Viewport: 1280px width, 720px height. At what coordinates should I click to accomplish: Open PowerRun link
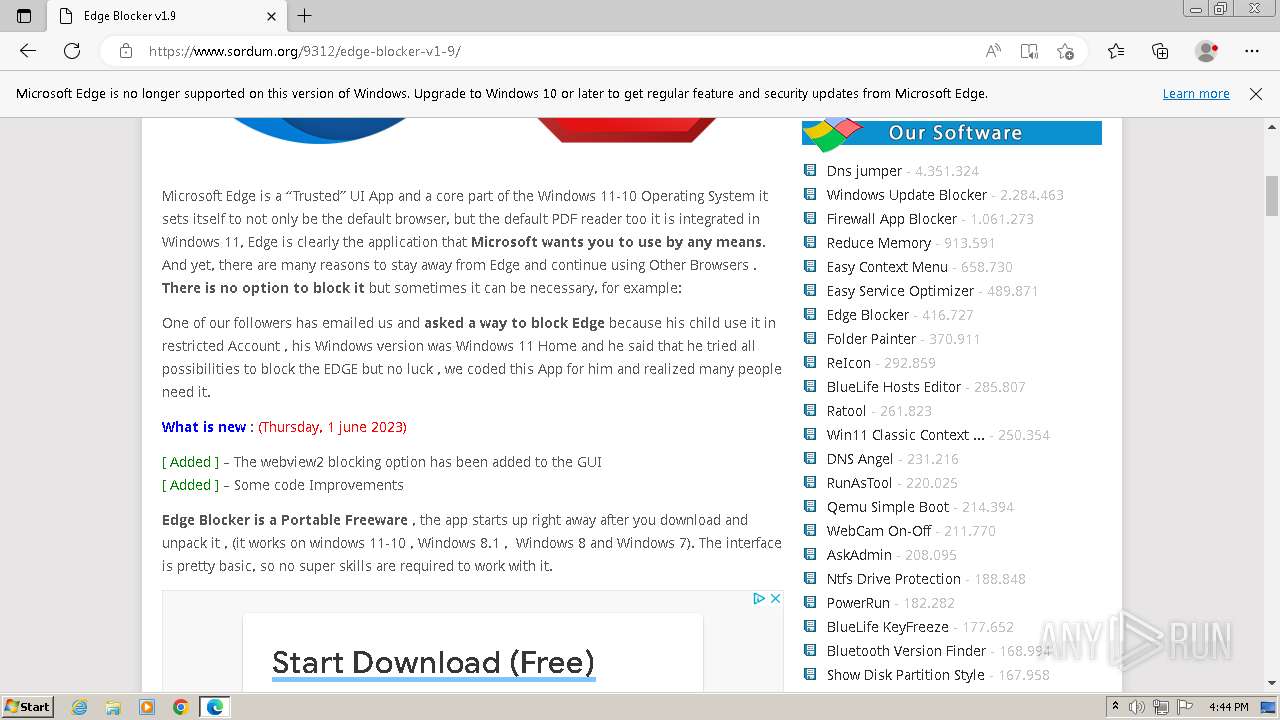pos(858,603)
